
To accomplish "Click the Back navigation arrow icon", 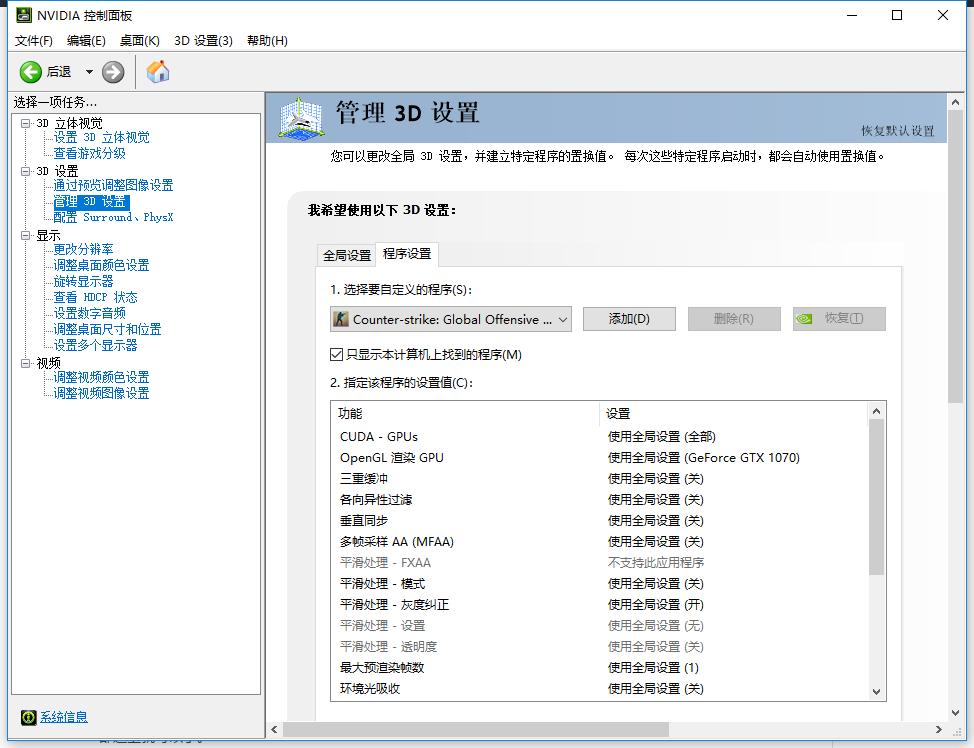I will click(30, 71).
